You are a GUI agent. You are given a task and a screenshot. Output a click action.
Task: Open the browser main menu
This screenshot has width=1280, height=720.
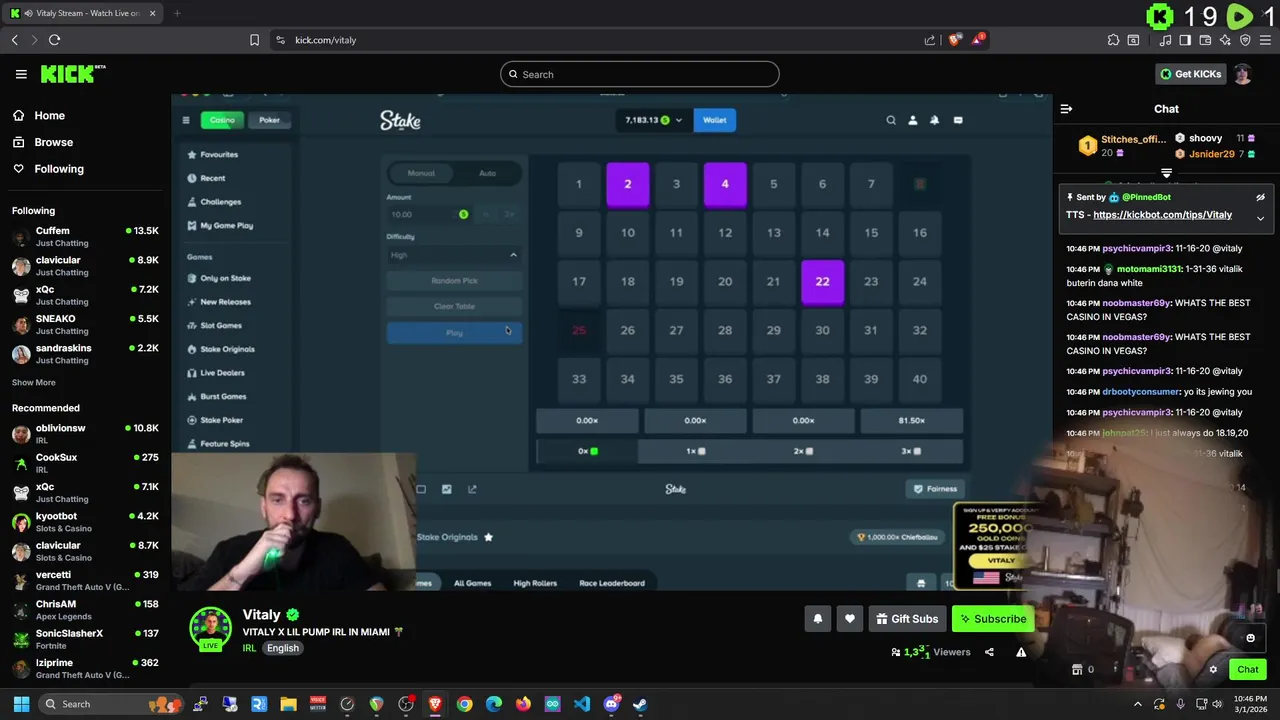tap(1265, 40)
